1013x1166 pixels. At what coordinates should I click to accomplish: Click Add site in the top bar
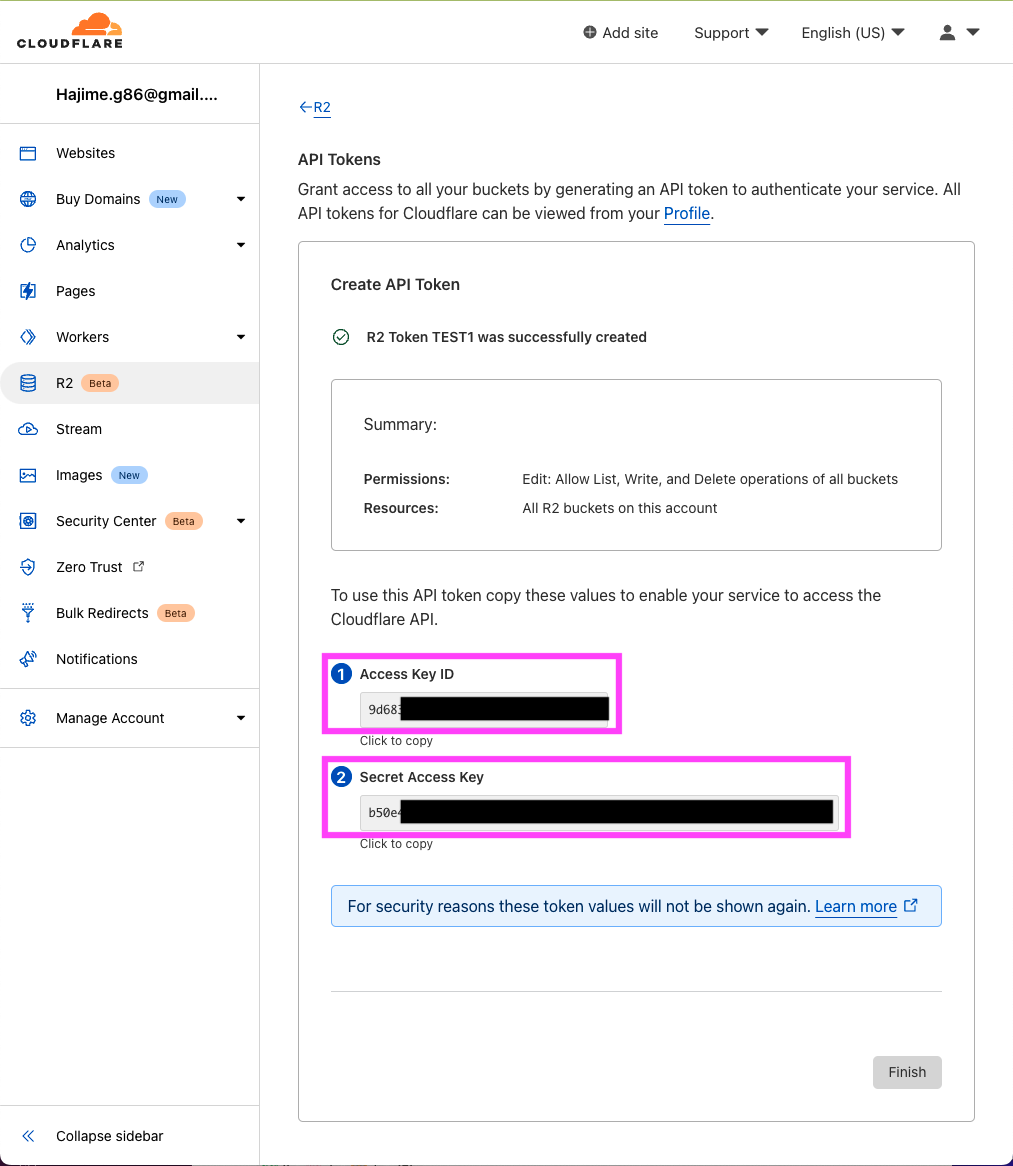click(620, 32)
